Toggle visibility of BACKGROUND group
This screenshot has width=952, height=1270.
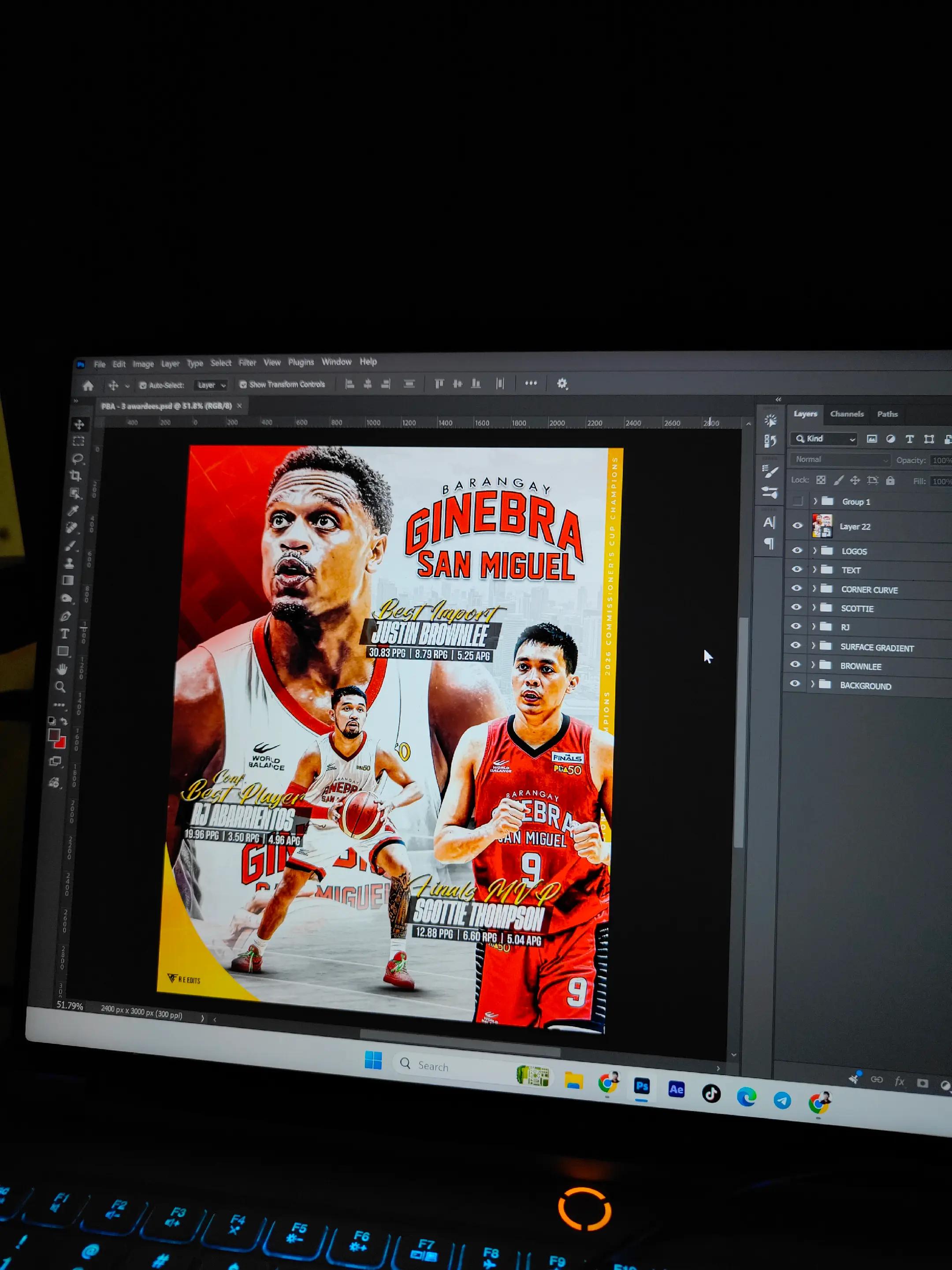pos(795,683)
